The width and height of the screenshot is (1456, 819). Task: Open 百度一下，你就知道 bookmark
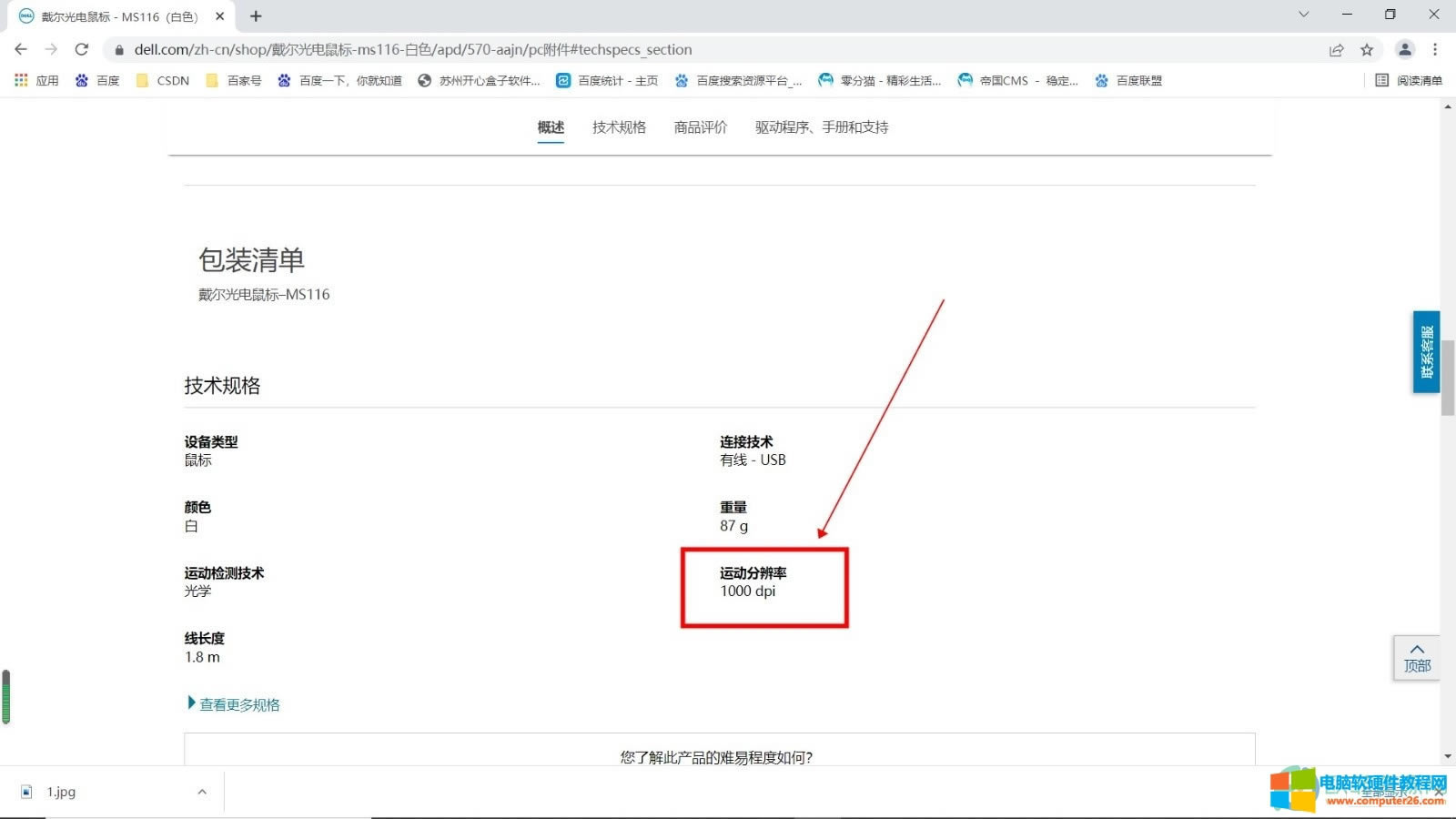[339, 80]
